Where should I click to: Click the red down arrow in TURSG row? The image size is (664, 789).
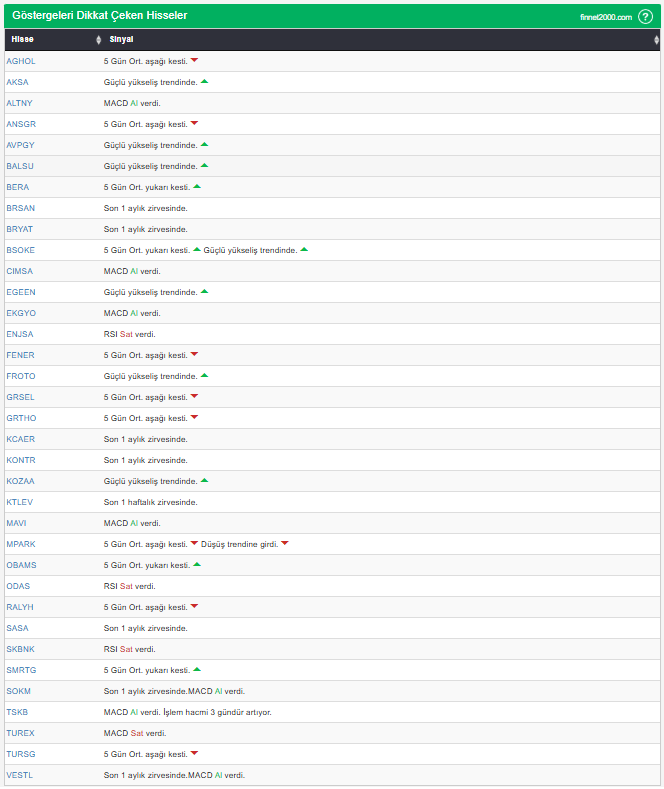[x=194, y=753]
